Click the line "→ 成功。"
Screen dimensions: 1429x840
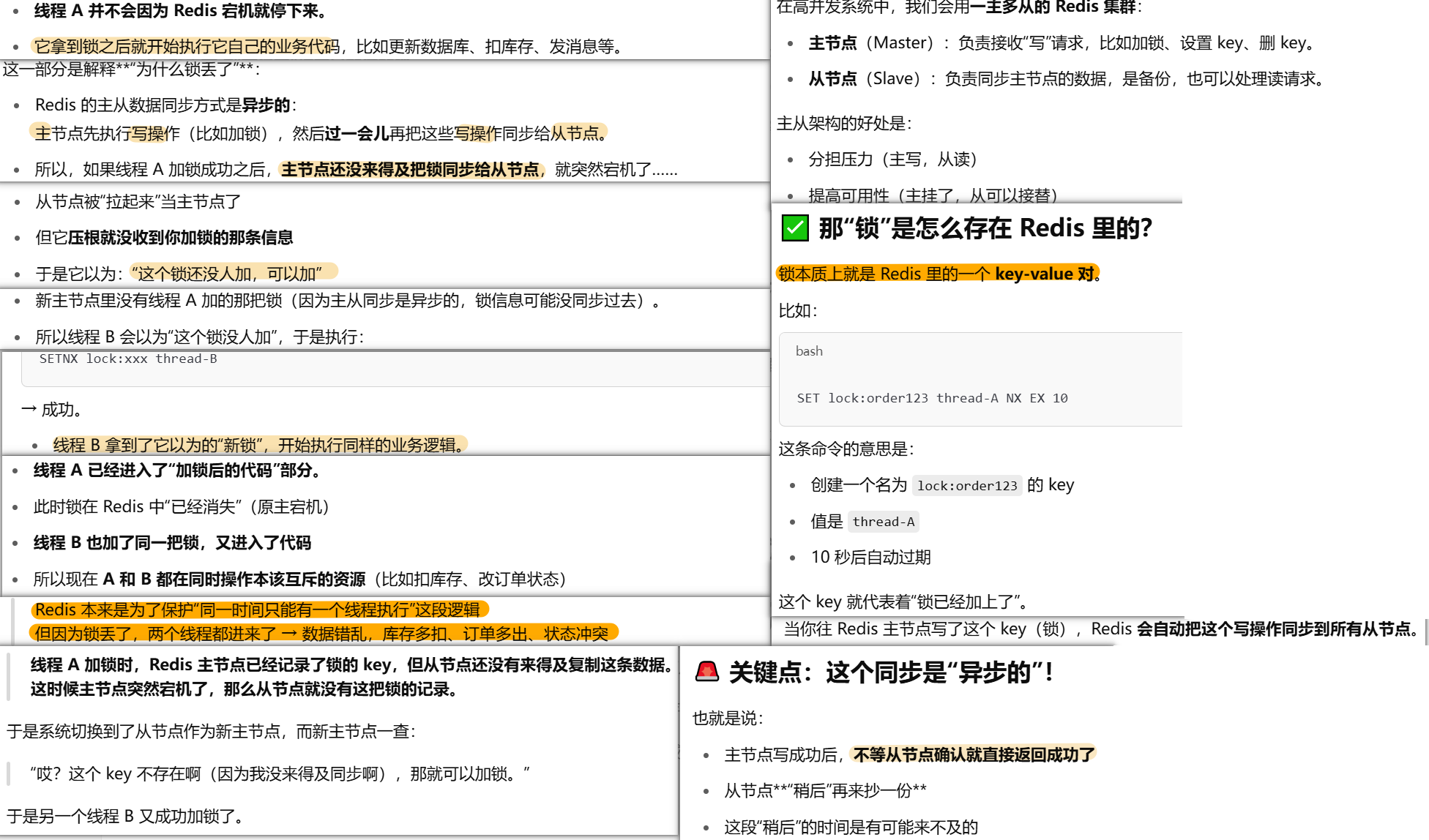coord(51,410)
